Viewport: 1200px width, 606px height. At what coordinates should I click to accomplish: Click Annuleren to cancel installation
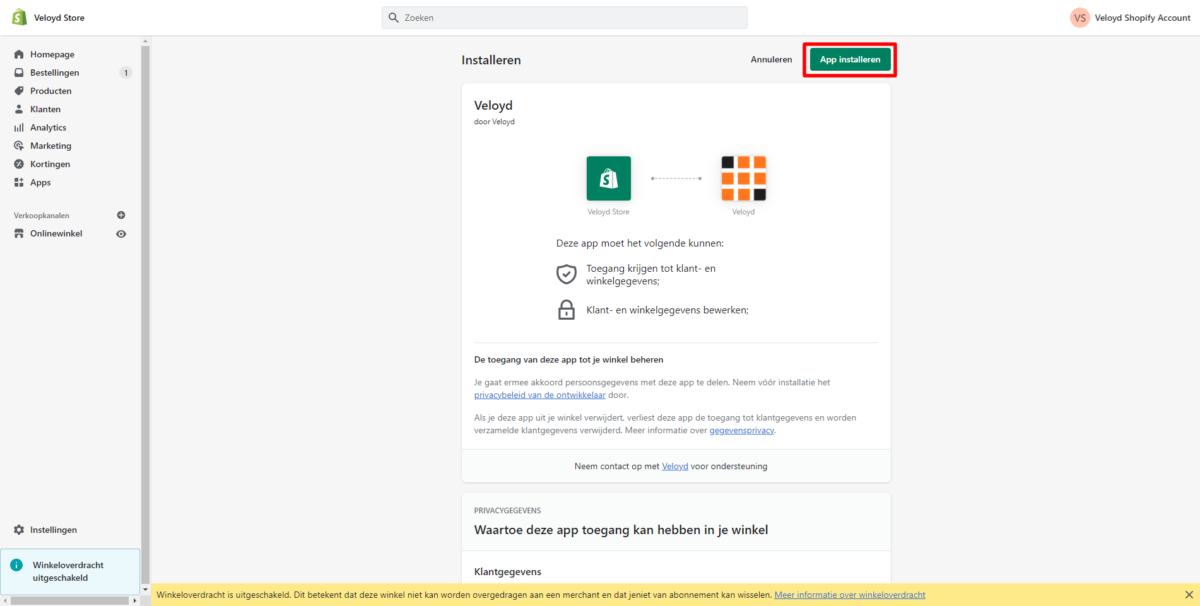[x=771, y=60]
